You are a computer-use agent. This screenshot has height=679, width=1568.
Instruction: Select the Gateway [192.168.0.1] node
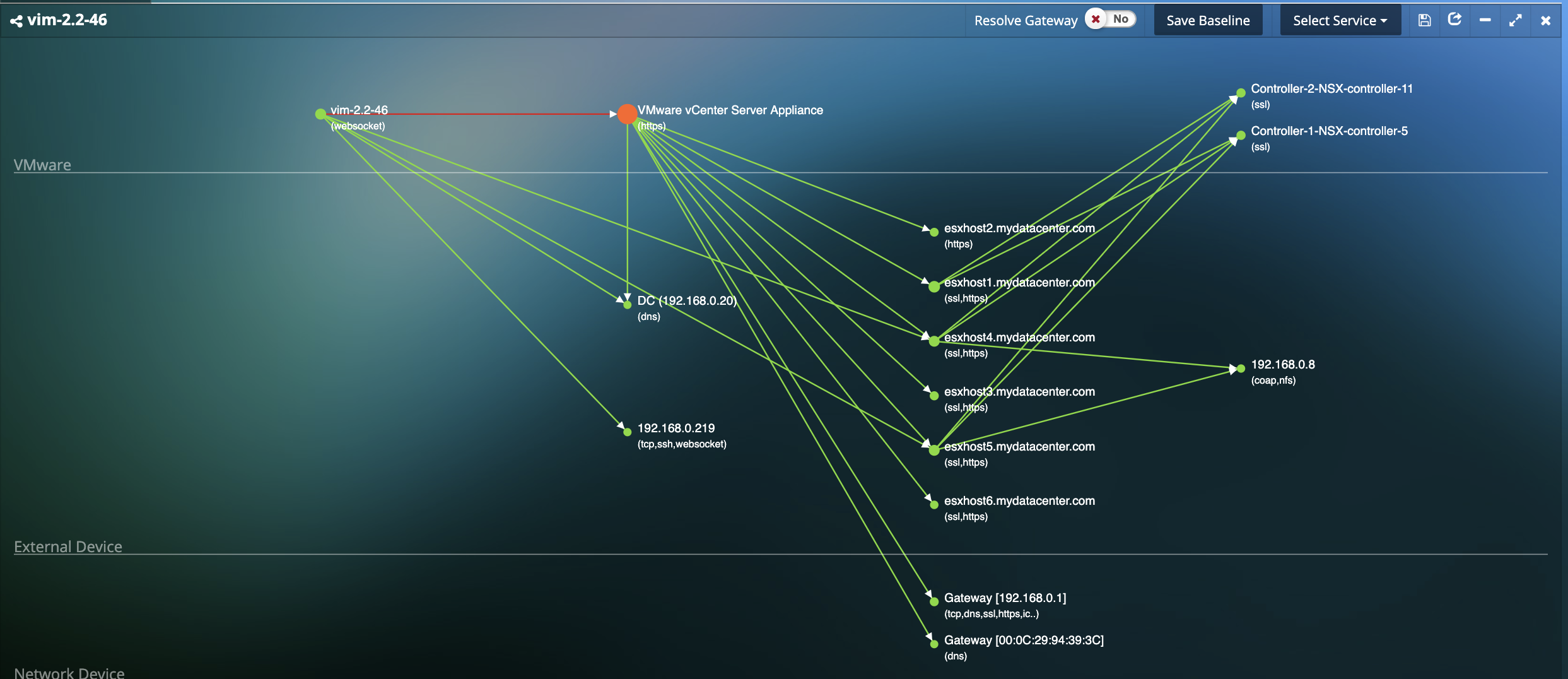point(933,601)
